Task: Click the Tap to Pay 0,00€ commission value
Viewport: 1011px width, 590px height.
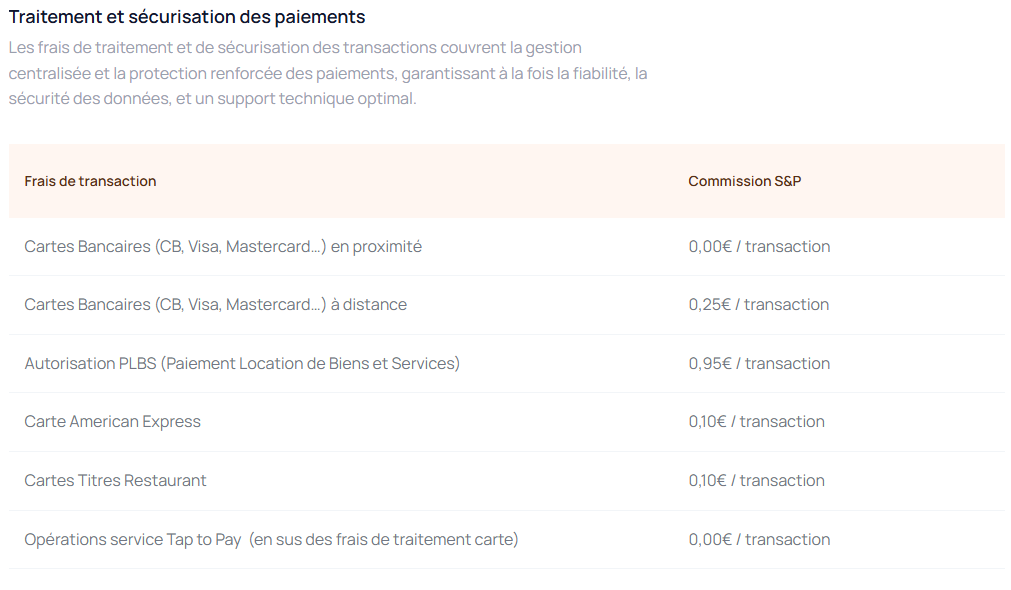Action: click(x=759, y=539)
